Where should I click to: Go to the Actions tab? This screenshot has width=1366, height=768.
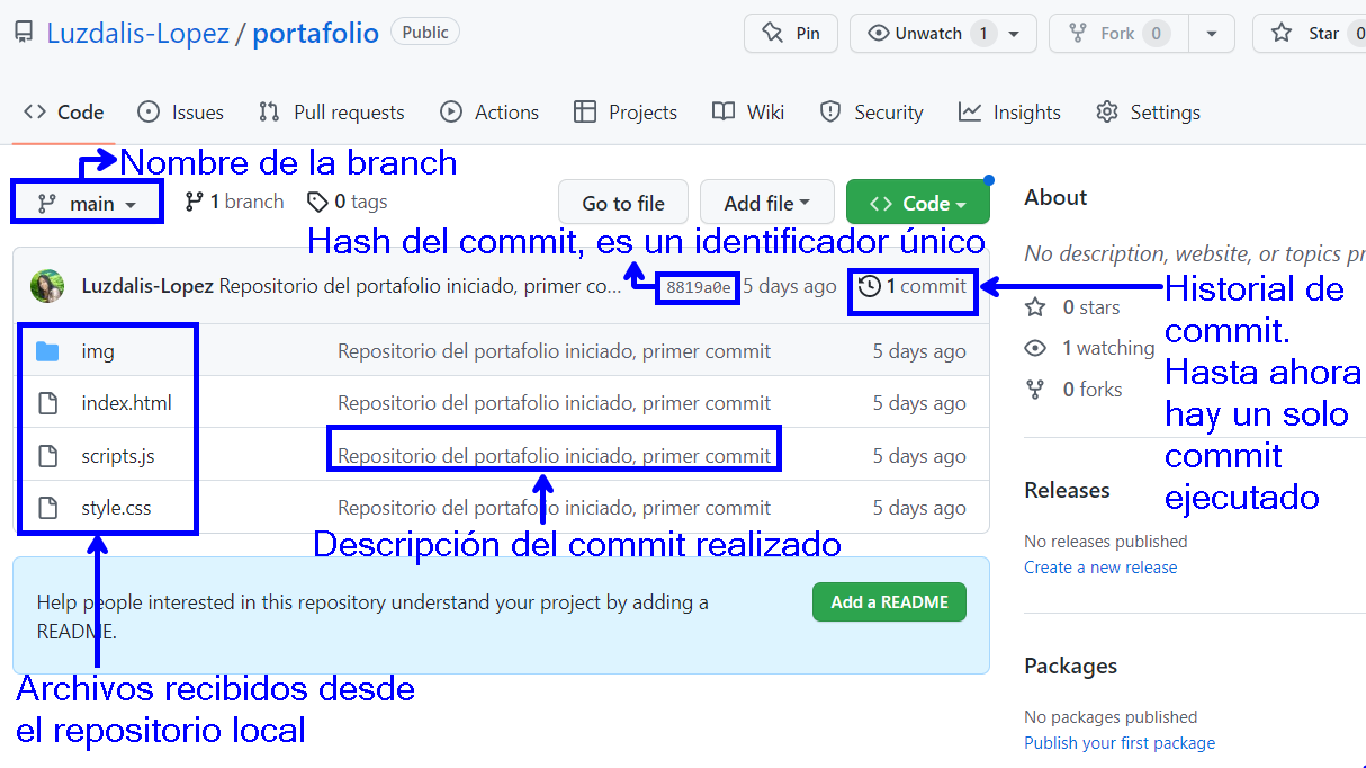(x=490, y=112)
